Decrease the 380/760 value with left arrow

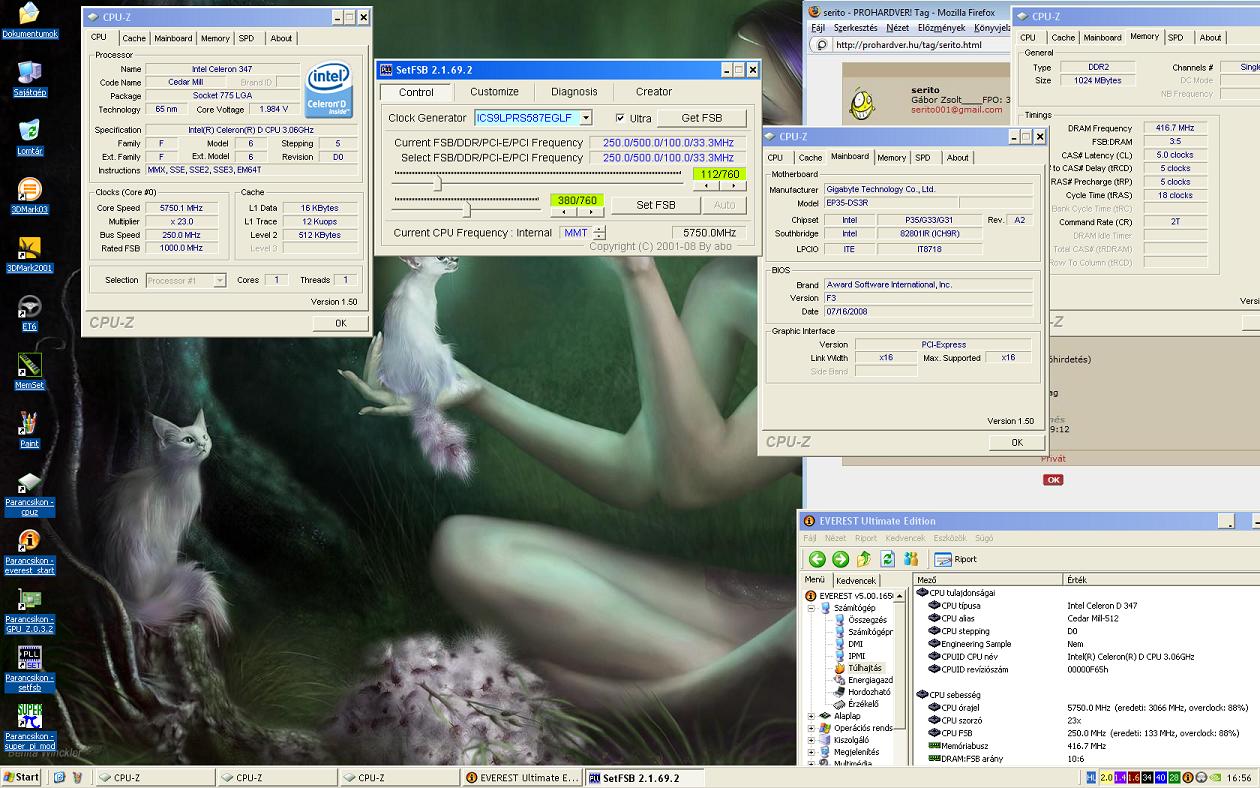[x=563, y=212]
